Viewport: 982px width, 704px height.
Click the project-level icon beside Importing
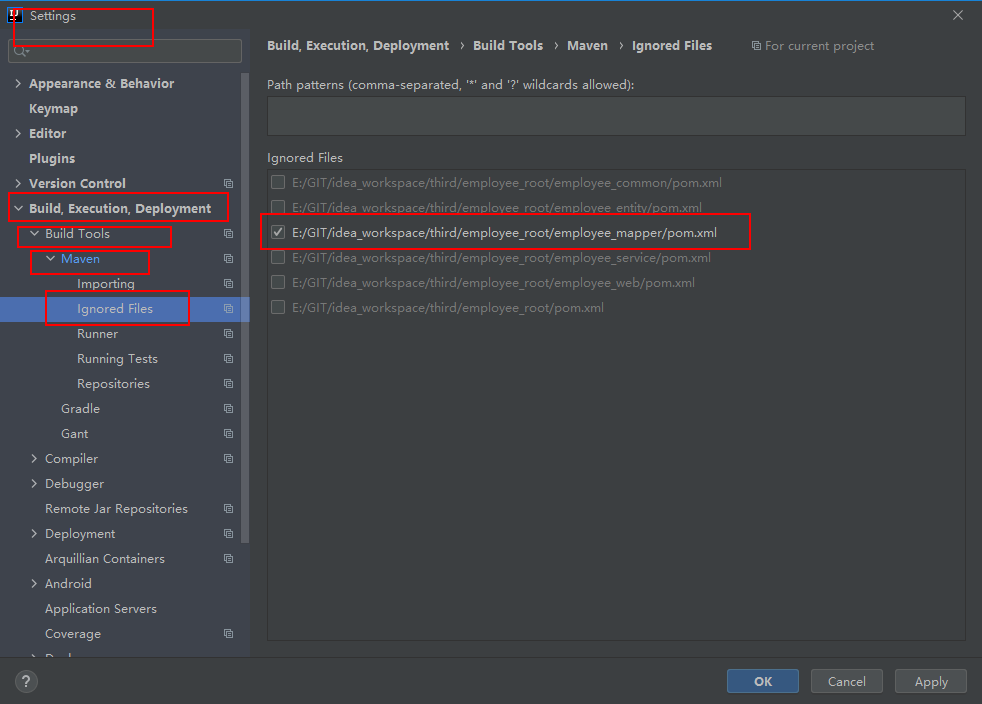coord(229,284)
